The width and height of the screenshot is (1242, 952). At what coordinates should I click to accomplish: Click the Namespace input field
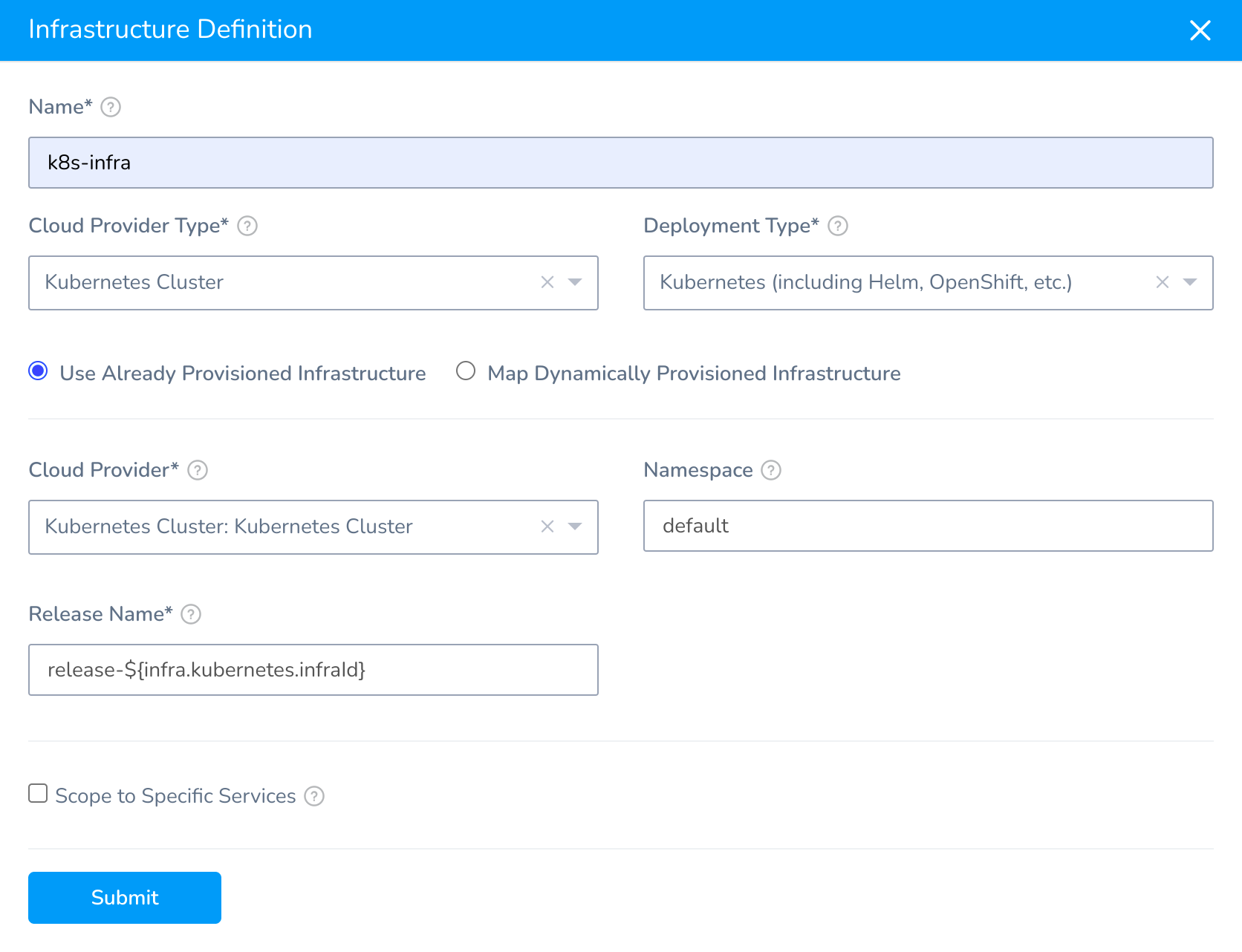(x=928, y=526)
